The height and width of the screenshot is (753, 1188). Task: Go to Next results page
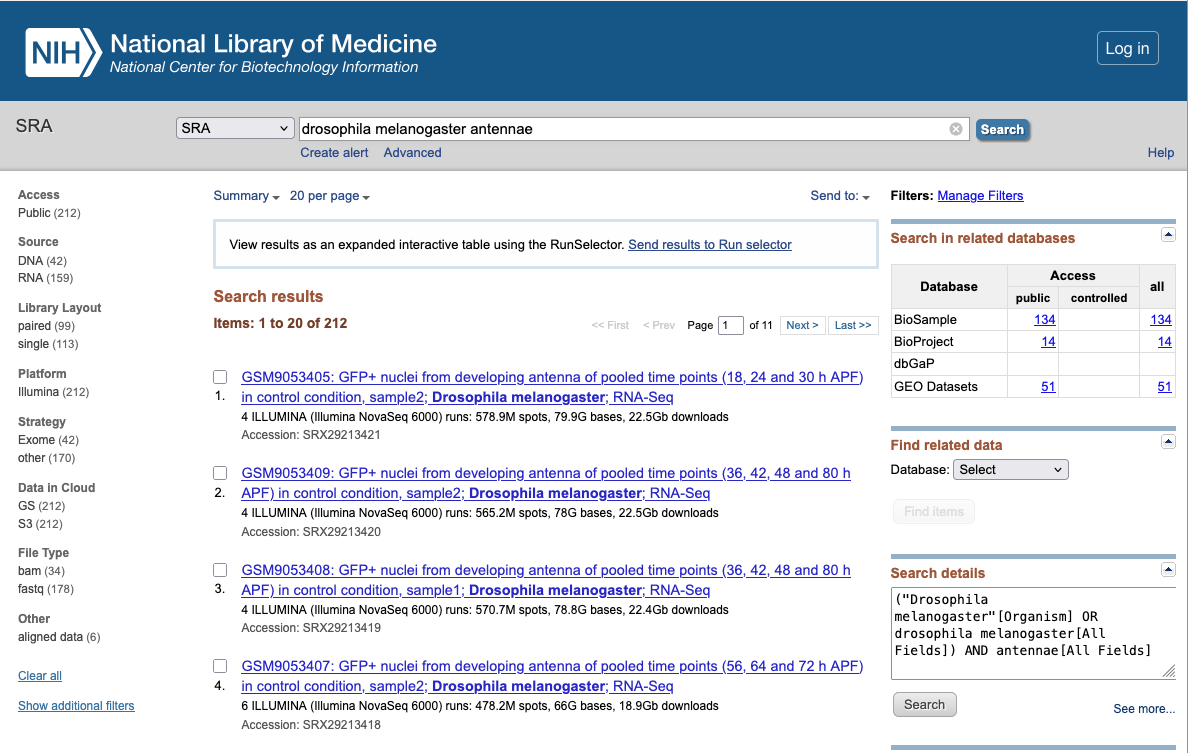click(802, 325)
